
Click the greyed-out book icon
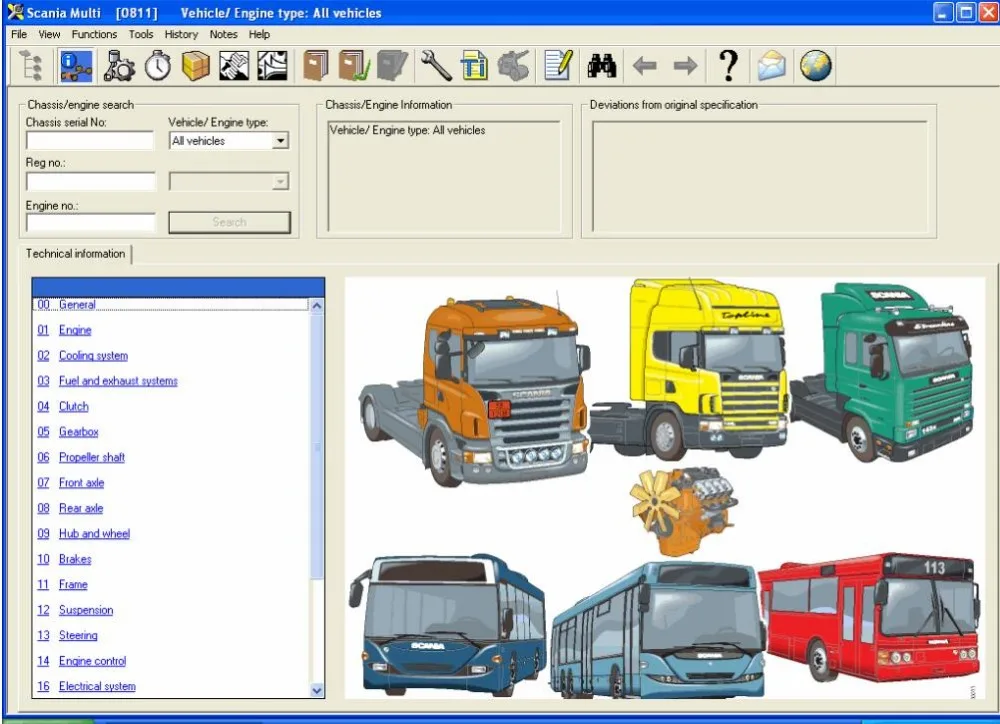[x=392, y=66]
